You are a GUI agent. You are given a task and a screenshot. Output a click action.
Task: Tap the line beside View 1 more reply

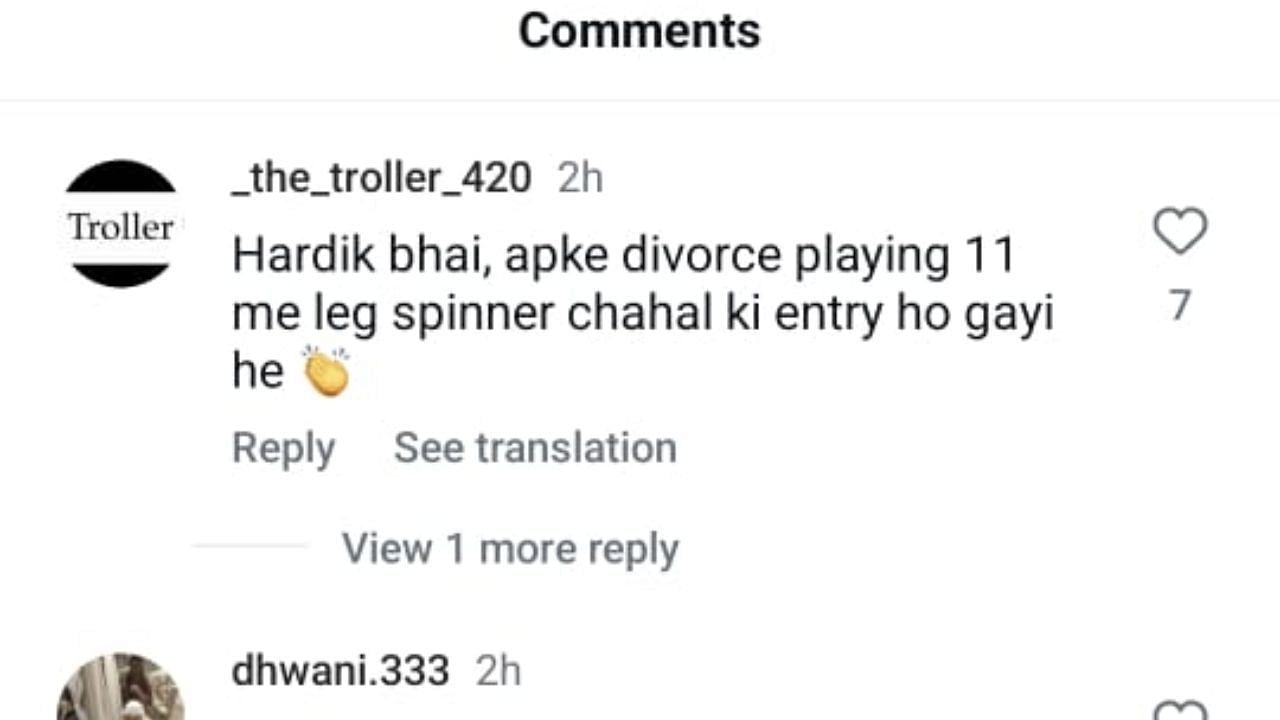coord(250,546)
